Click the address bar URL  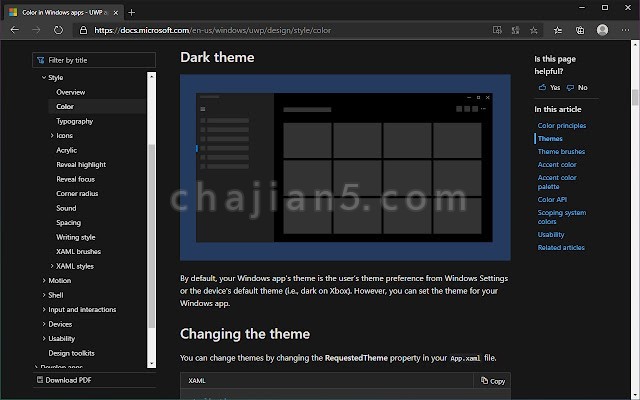[212, 30]
